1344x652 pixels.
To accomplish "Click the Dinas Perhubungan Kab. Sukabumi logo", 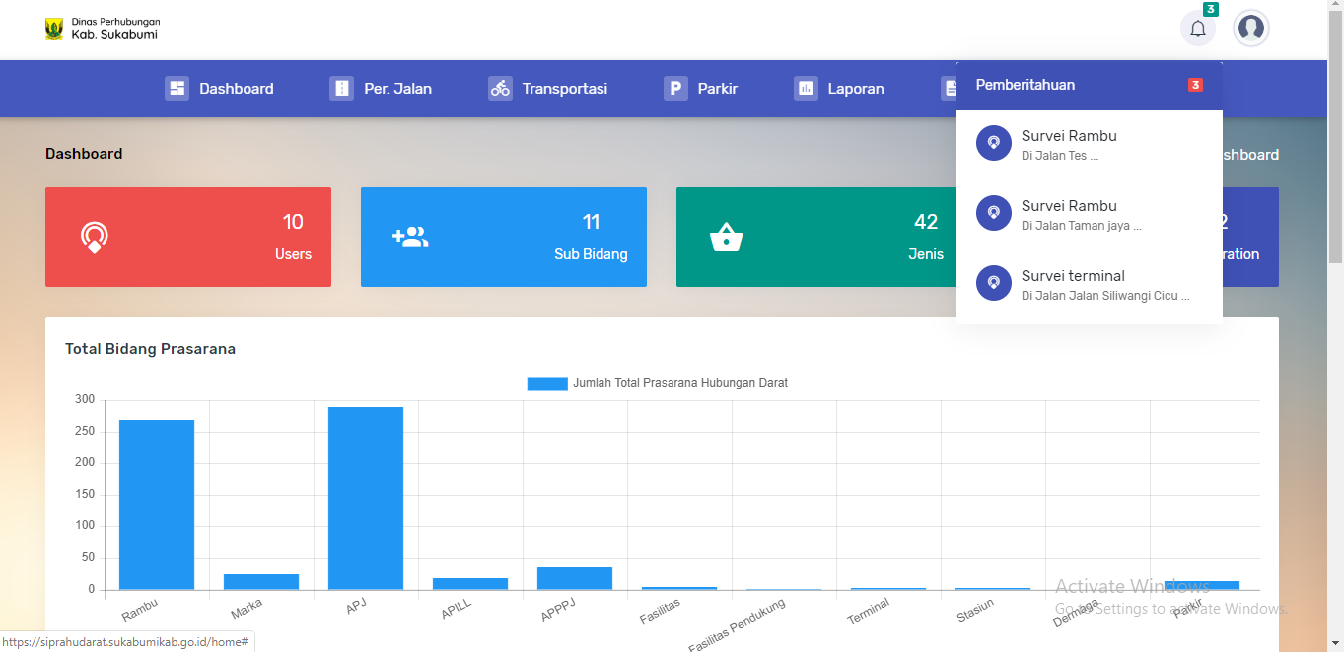I will pyautogui.click(x=54, y=29).
